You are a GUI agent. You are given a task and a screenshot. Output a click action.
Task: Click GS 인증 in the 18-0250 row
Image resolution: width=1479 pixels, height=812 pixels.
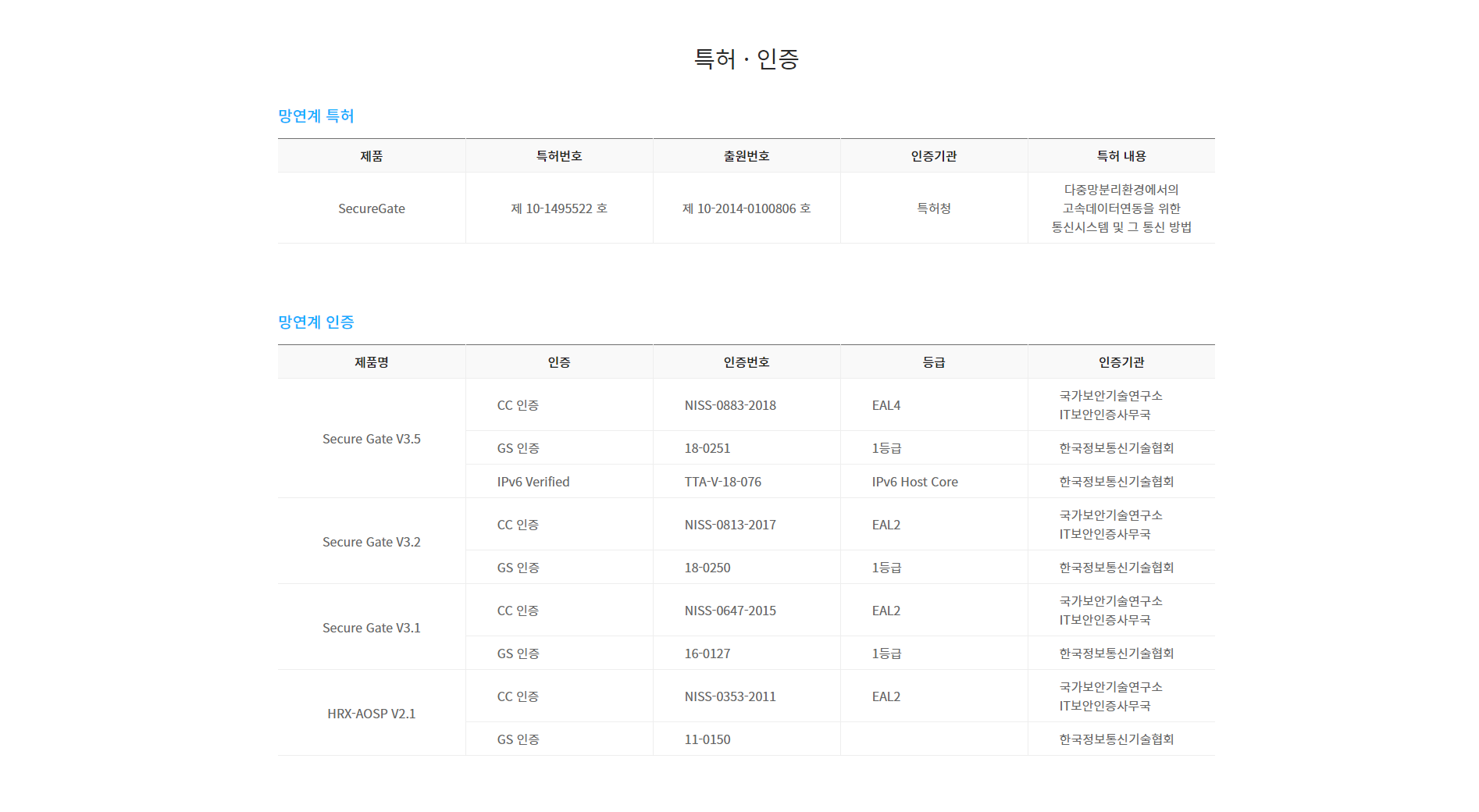(518, 568)
